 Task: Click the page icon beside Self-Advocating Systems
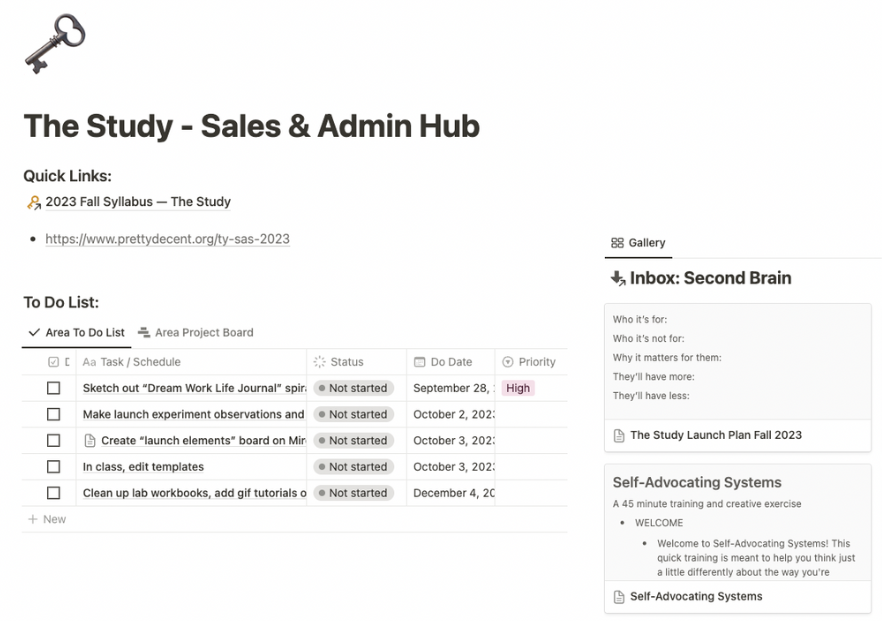tap(619, 597)
